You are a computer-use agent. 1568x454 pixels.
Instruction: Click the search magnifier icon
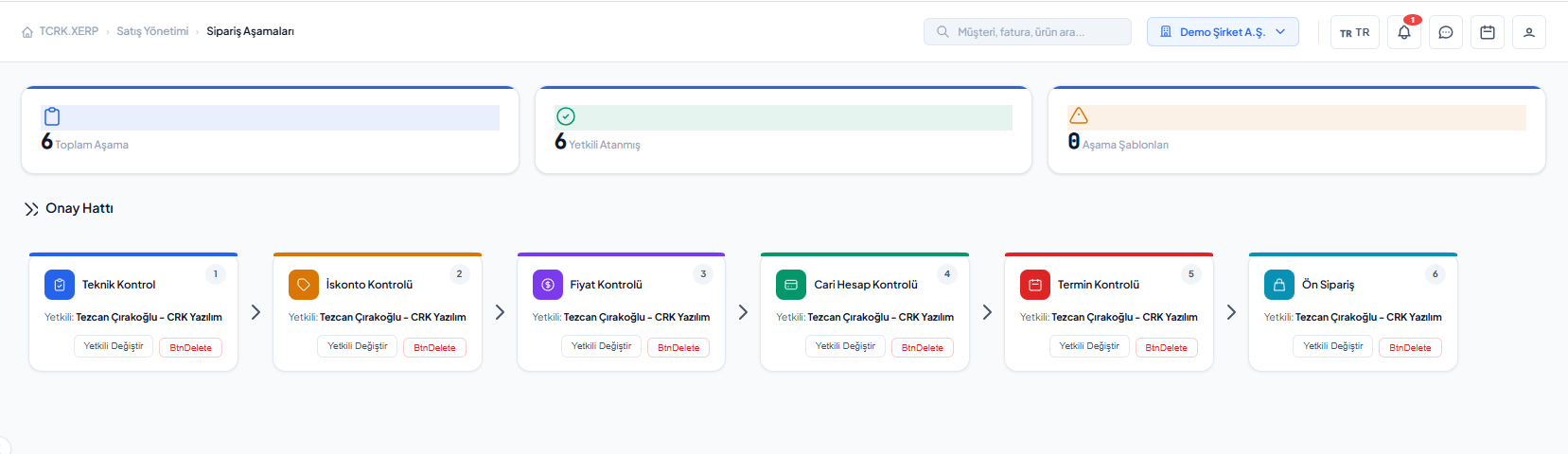(943, 32)
